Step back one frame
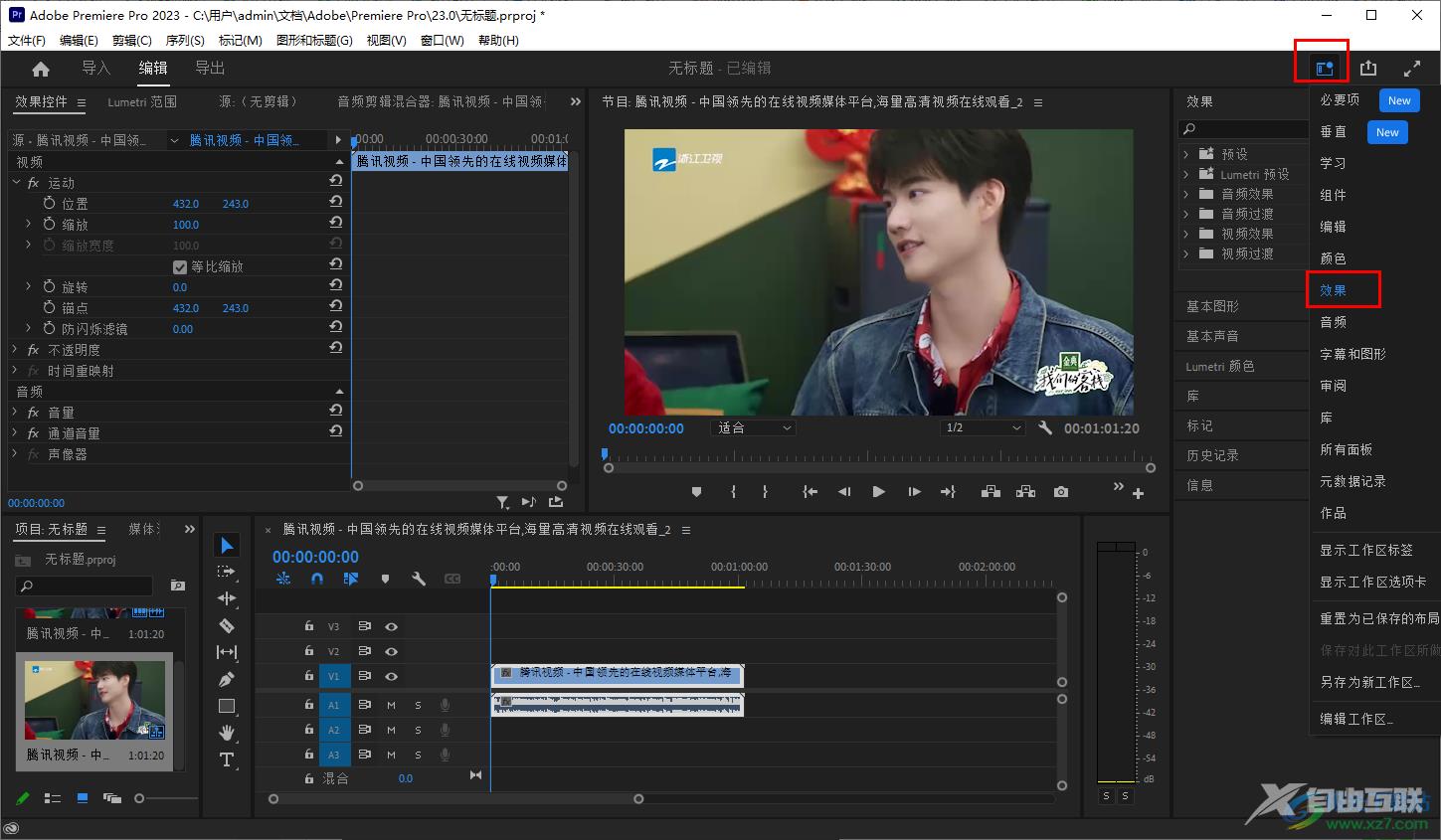 (844, 491)
